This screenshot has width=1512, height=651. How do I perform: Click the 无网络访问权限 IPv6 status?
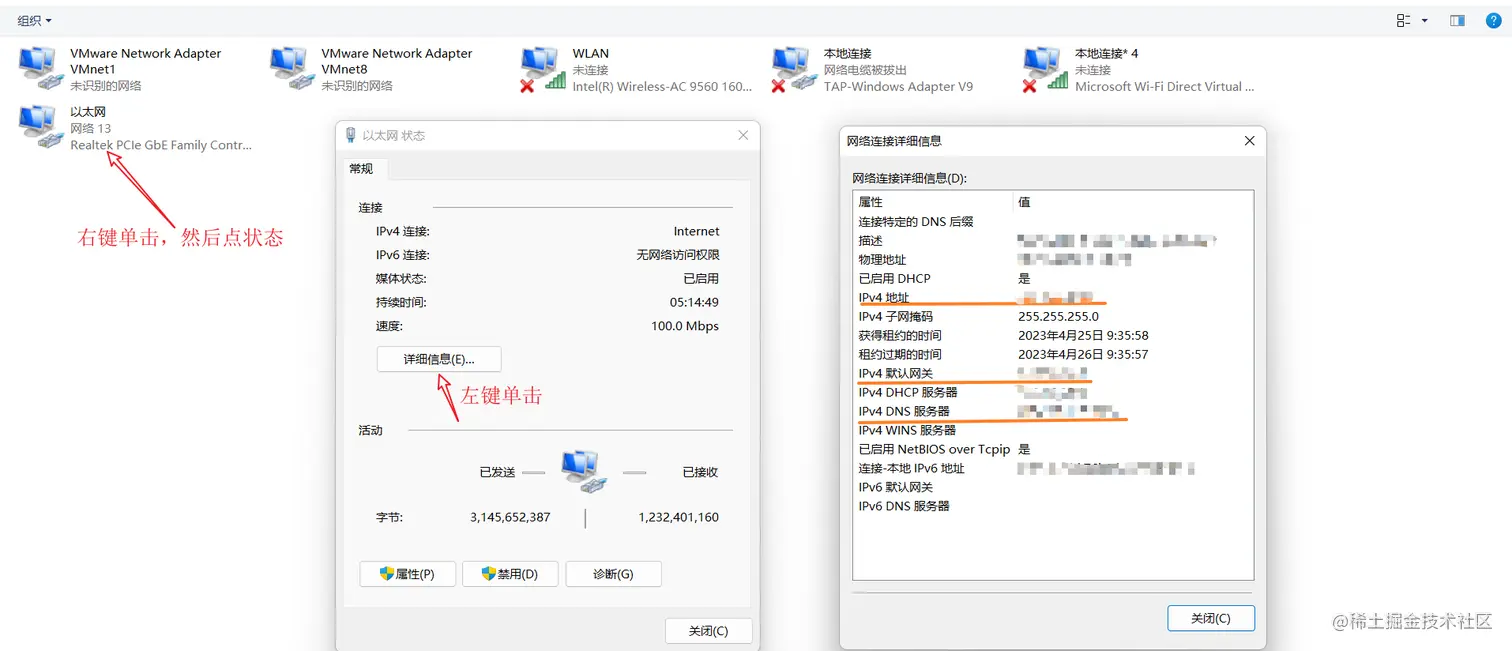pos(678,255)
